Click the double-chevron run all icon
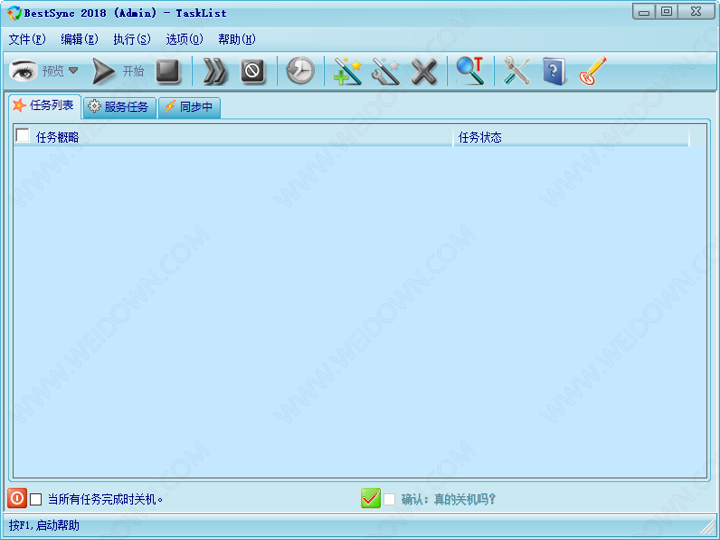 (x=214, y=72)
